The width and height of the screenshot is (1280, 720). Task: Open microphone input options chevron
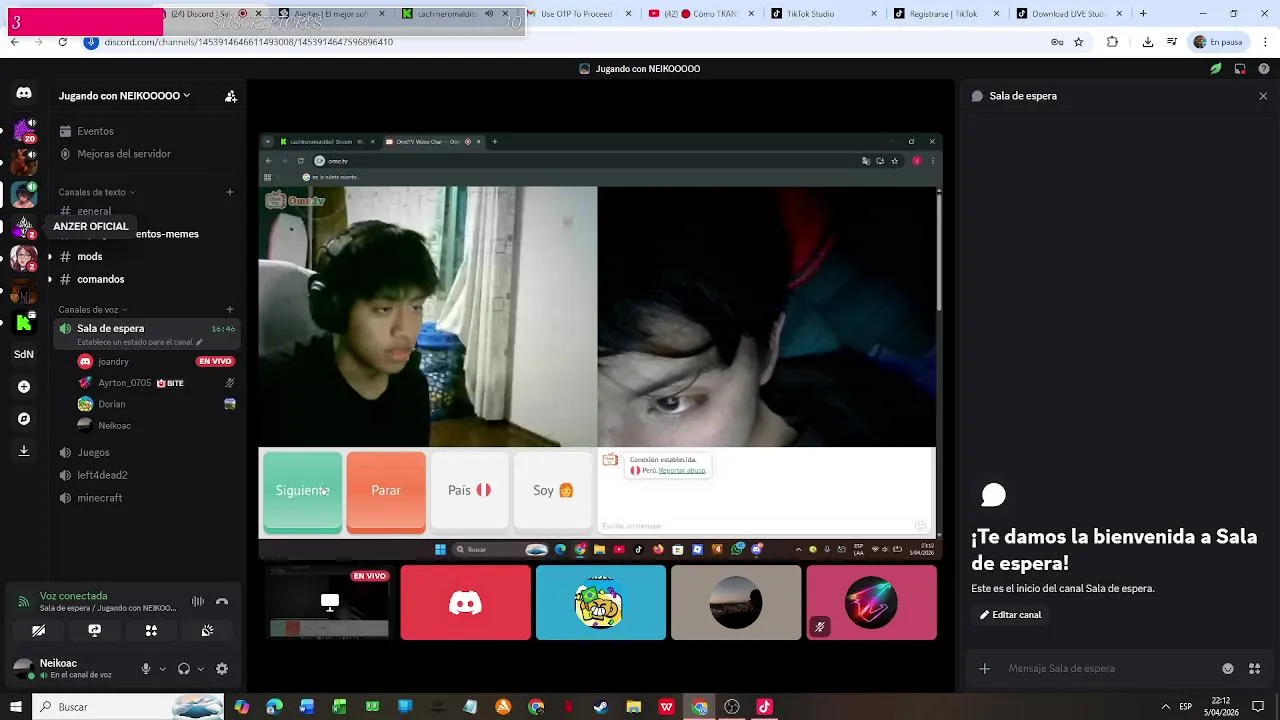pyautogui.click(x=162, y=669)
